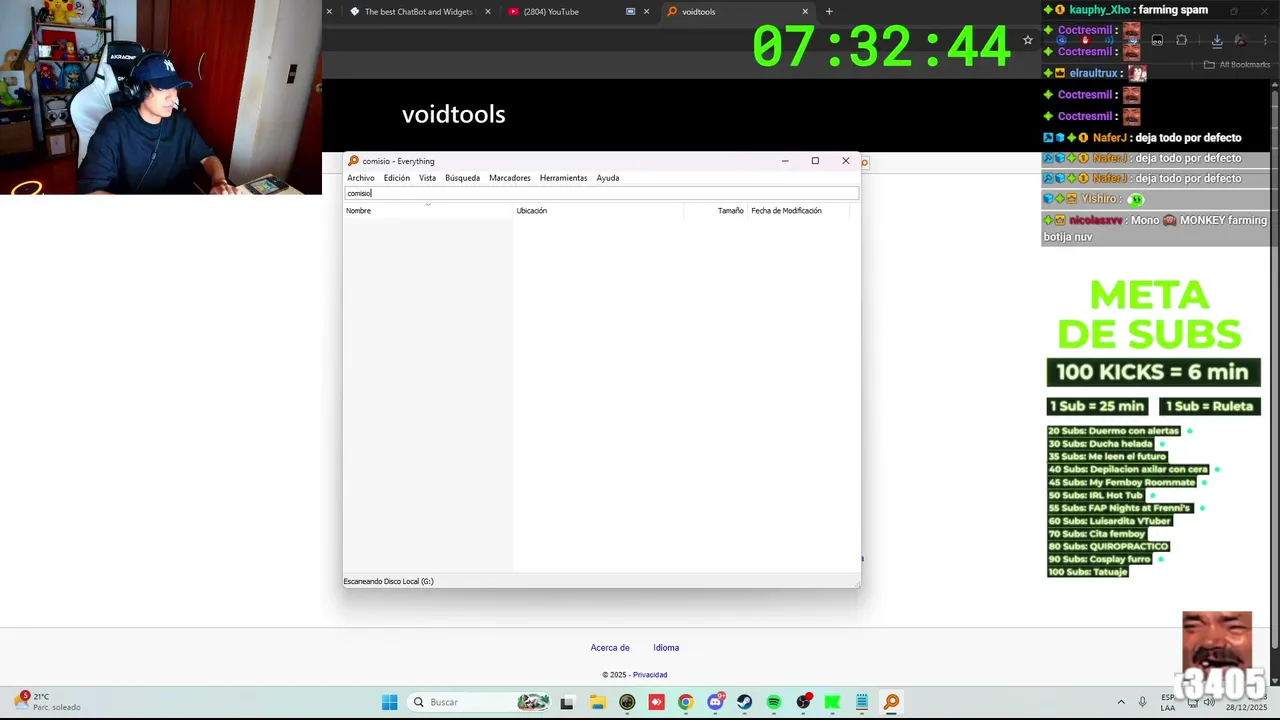
Task: Open the browser extensions puzzle icon
Action: 1181,41
